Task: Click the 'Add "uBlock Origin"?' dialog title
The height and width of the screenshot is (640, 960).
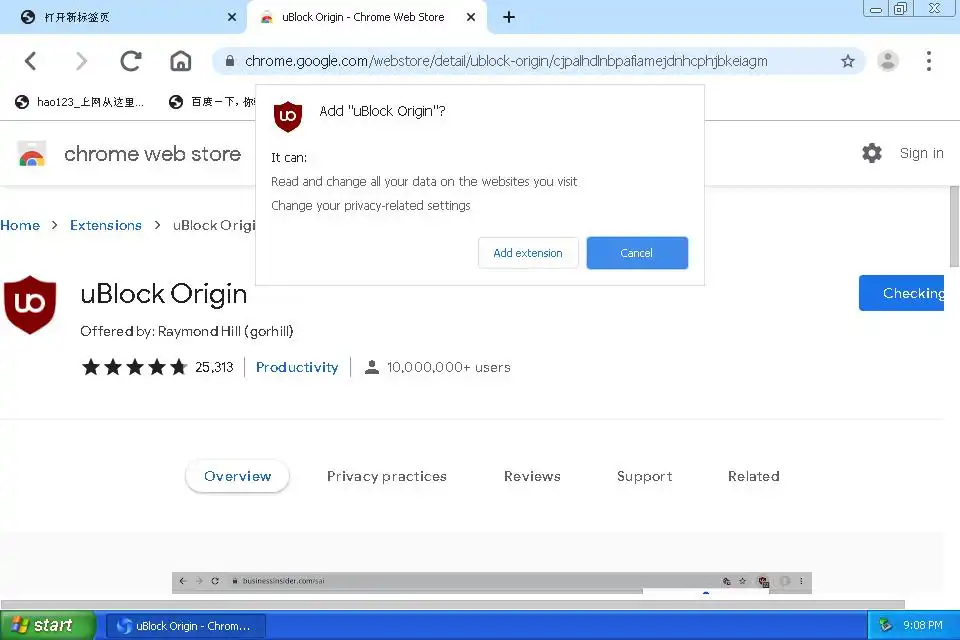Action: [382, 111]
